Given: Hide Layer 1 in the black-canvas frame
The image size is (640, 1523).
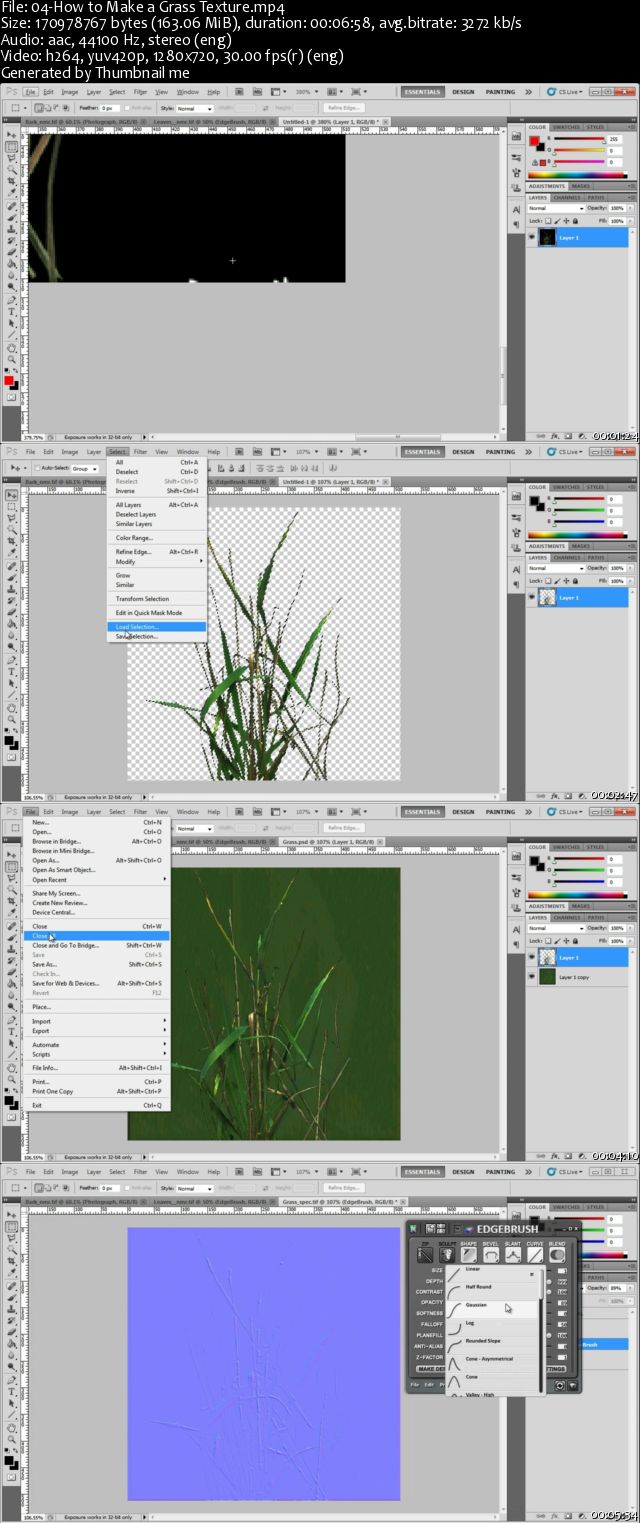Looking at the screenshot, I should point(532,238).
